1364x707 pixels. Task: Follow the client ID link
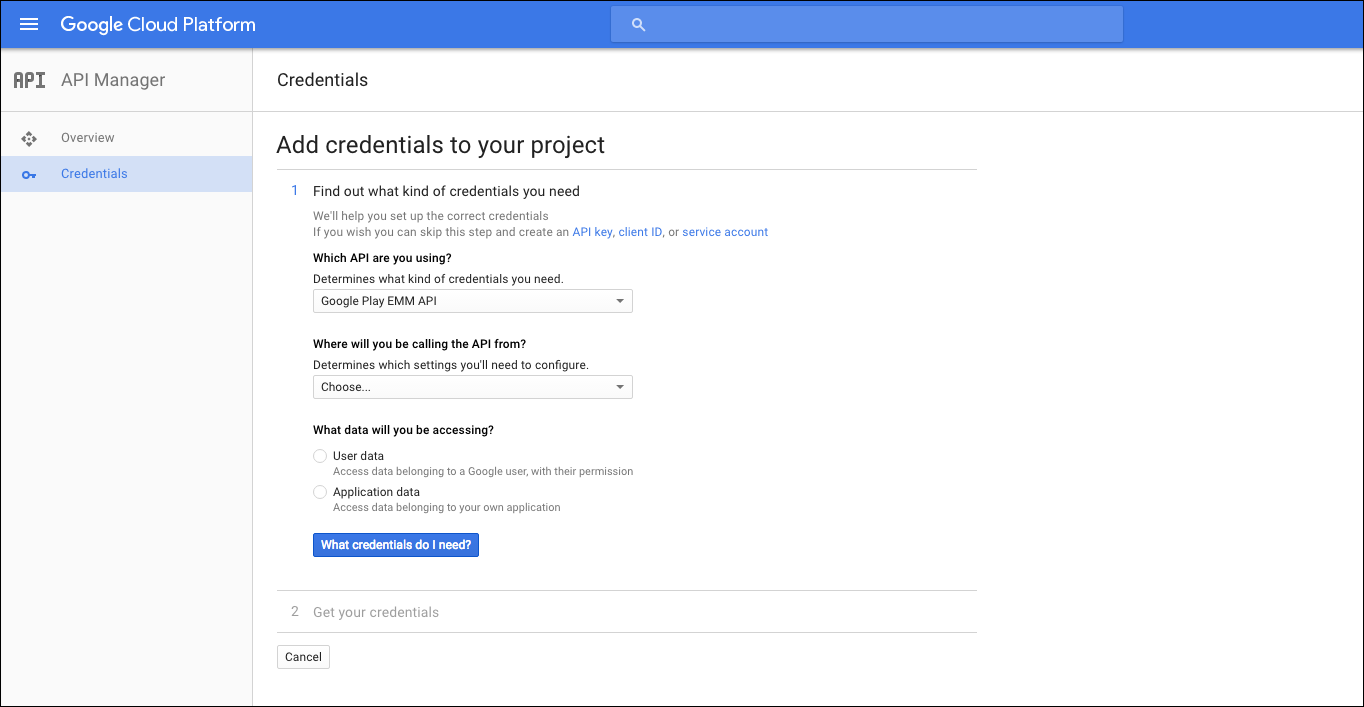[640, 232]
